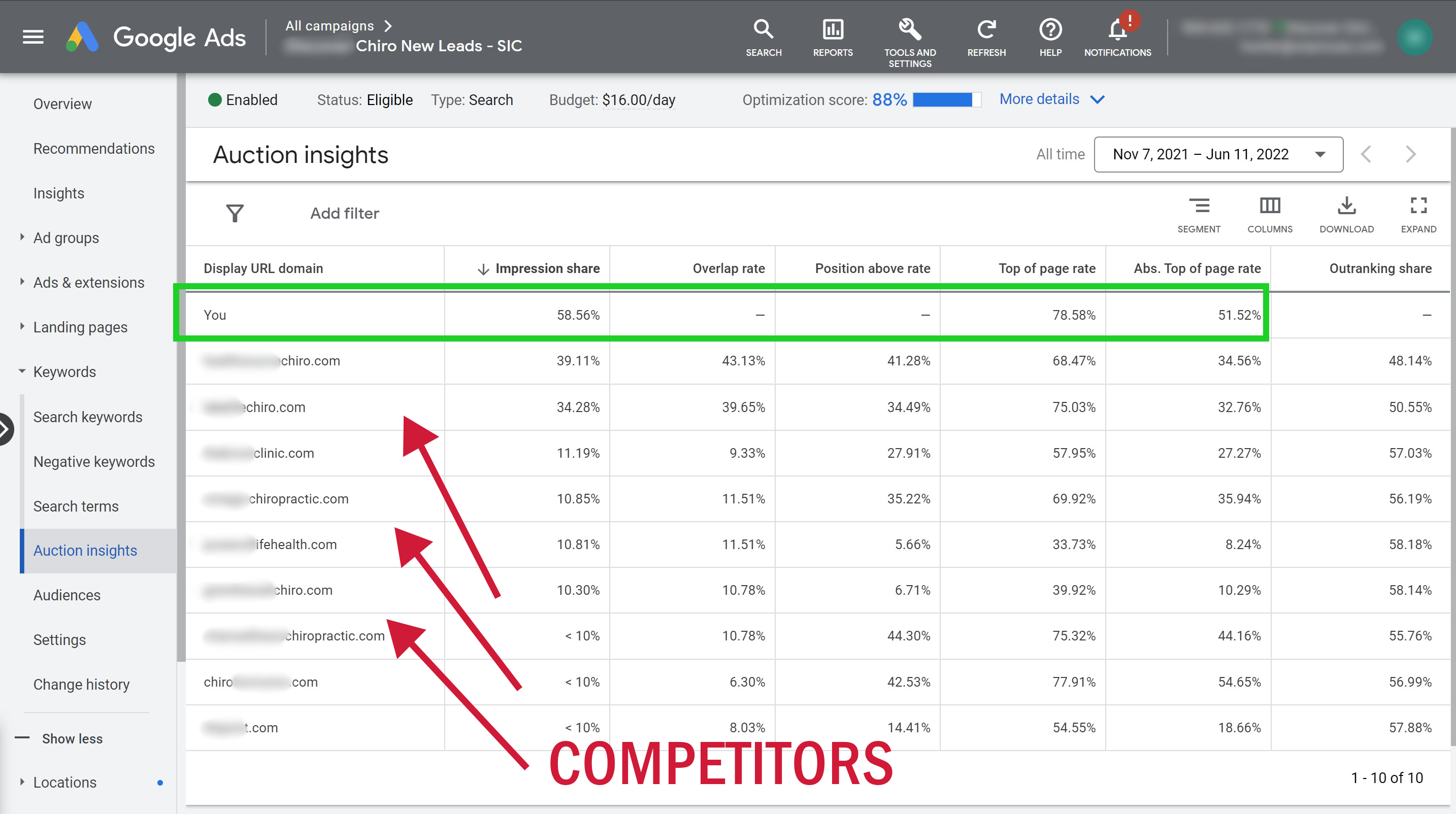The width and height of the screenshot is (1456, 814).
Task: Open Search terms in sidebar
Action: (76, 506)
